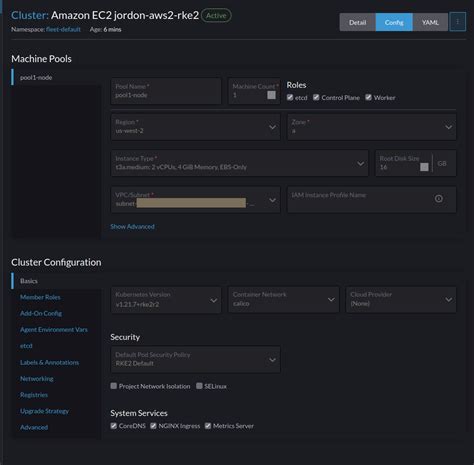Toggle the Metrics Server checkbox

[x=208, y=426]
